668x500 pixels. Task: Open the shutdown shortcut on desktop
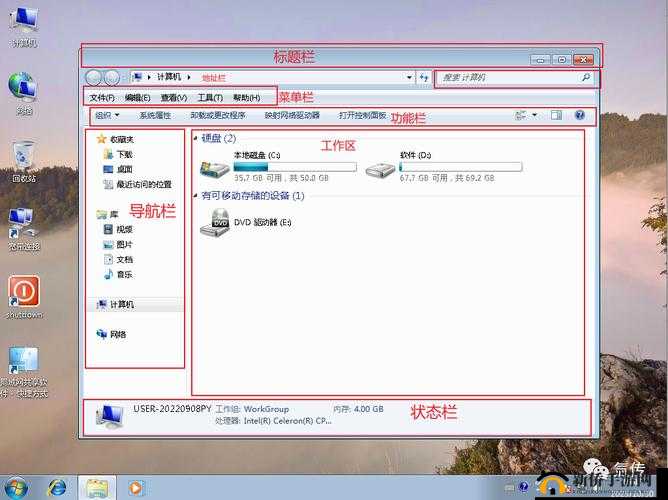[24, 297]
